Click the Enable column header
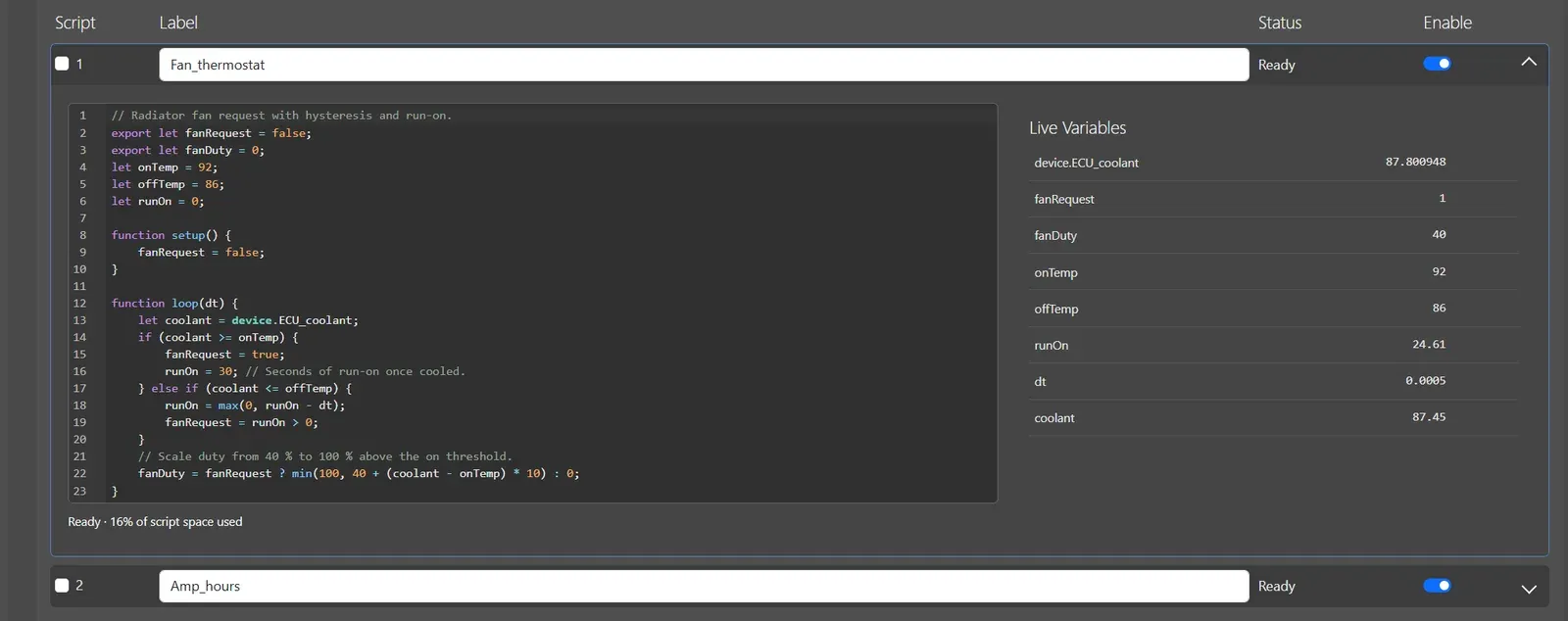The image size is (1568, 621). pos(1447,23)
